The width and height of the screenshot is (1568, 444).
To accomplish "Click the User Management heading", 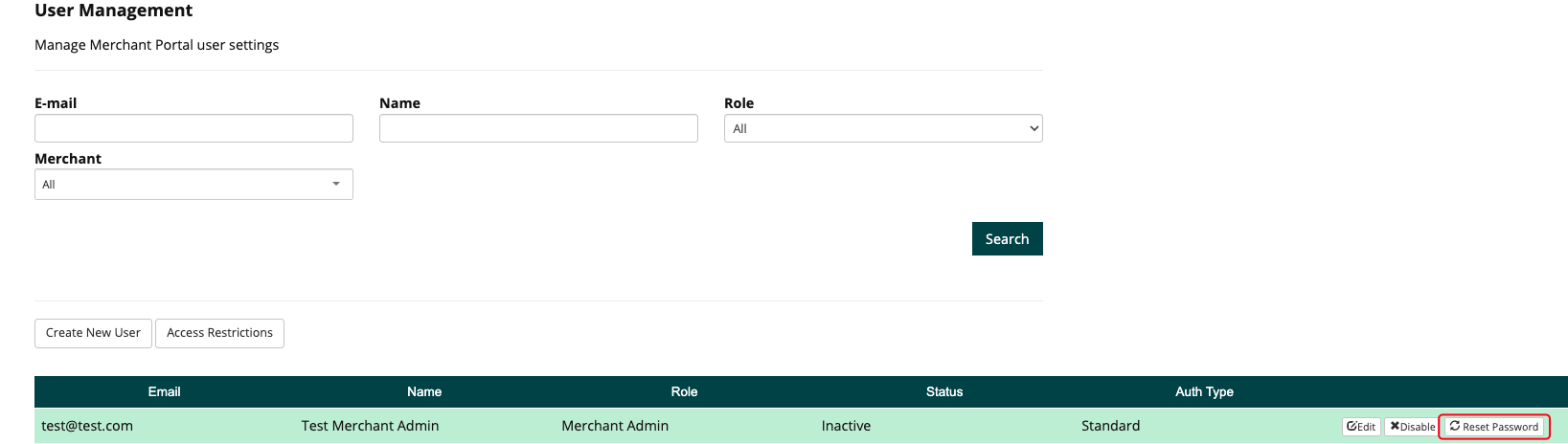I will coord(113,11).
